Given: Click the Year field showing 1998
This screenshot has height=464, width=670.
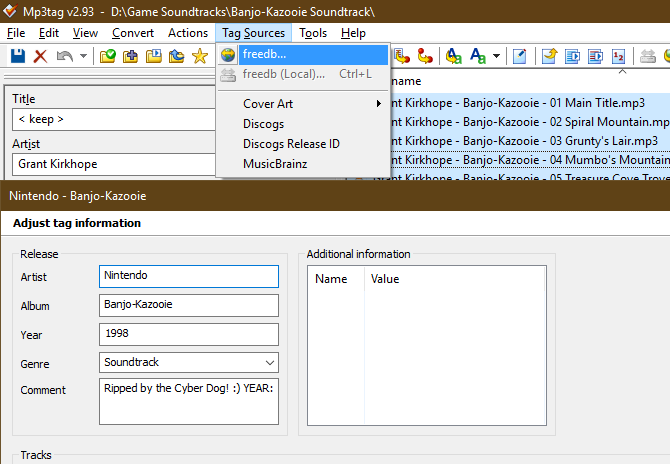Looking at the screenshot, I should 189,334.
